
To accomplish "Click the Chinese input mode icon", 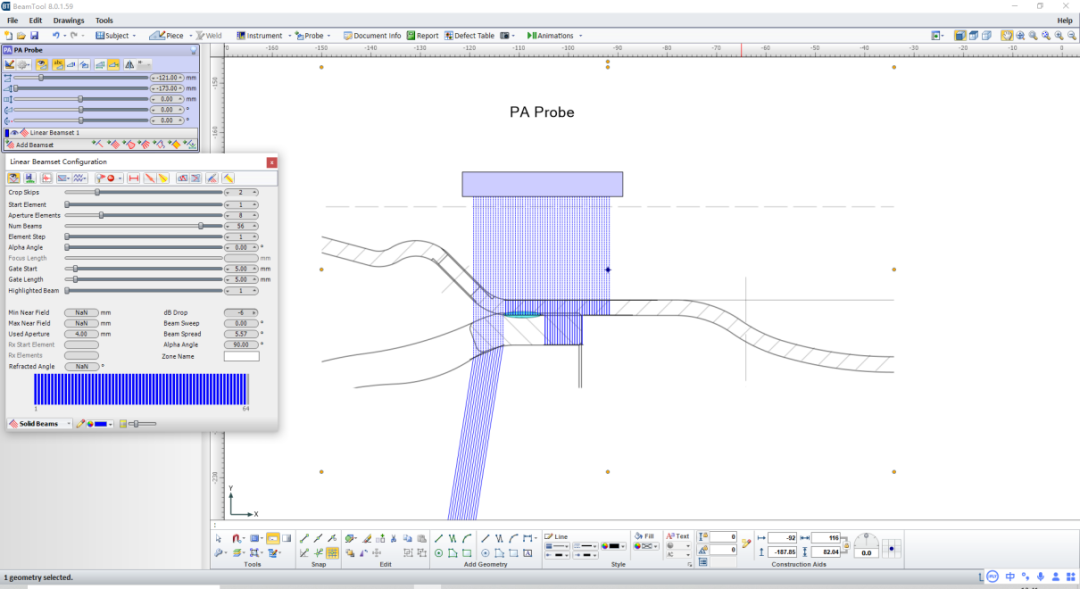I will (1010, 577).
